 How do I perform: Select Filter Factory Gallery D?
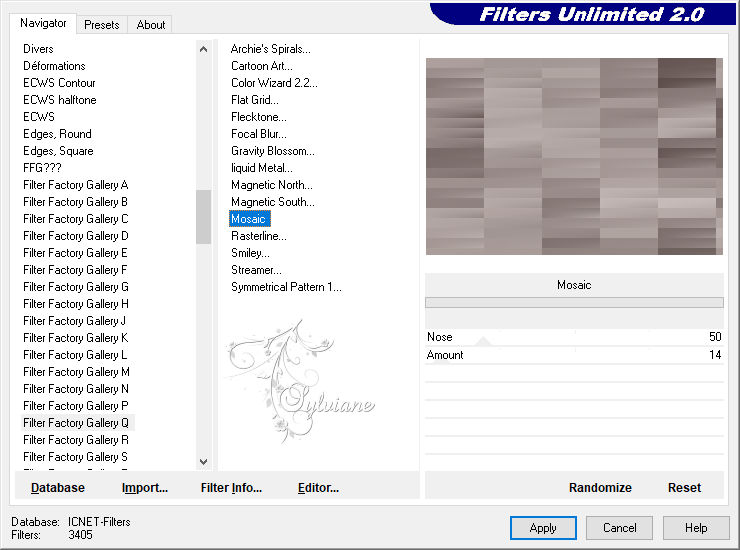click(x=76, y=236)
